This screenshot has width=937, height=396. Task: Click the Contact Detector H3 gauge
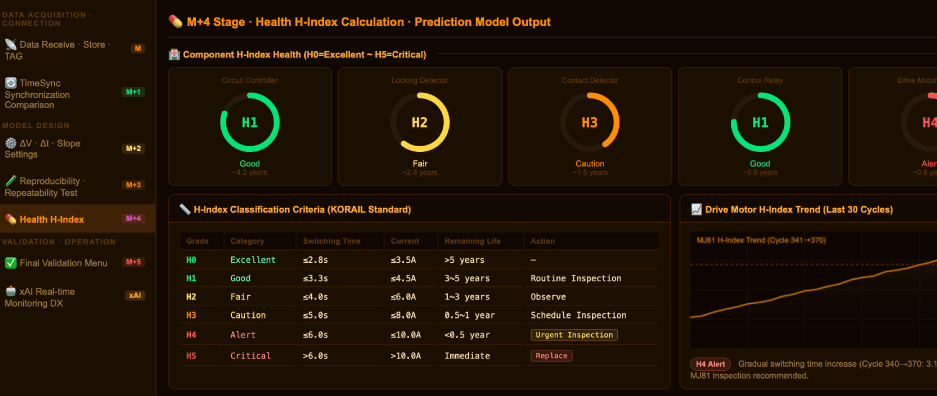click(x=590, y=122)
